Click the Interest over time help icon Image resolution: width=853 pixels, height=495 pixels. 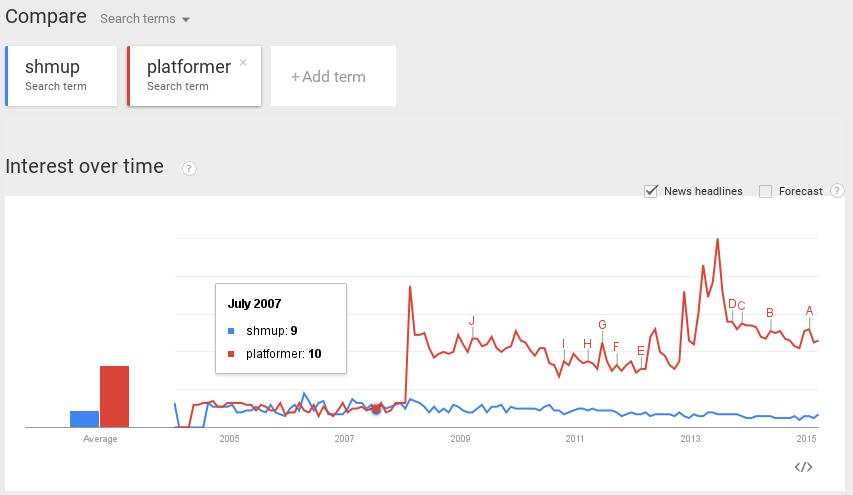189,169
